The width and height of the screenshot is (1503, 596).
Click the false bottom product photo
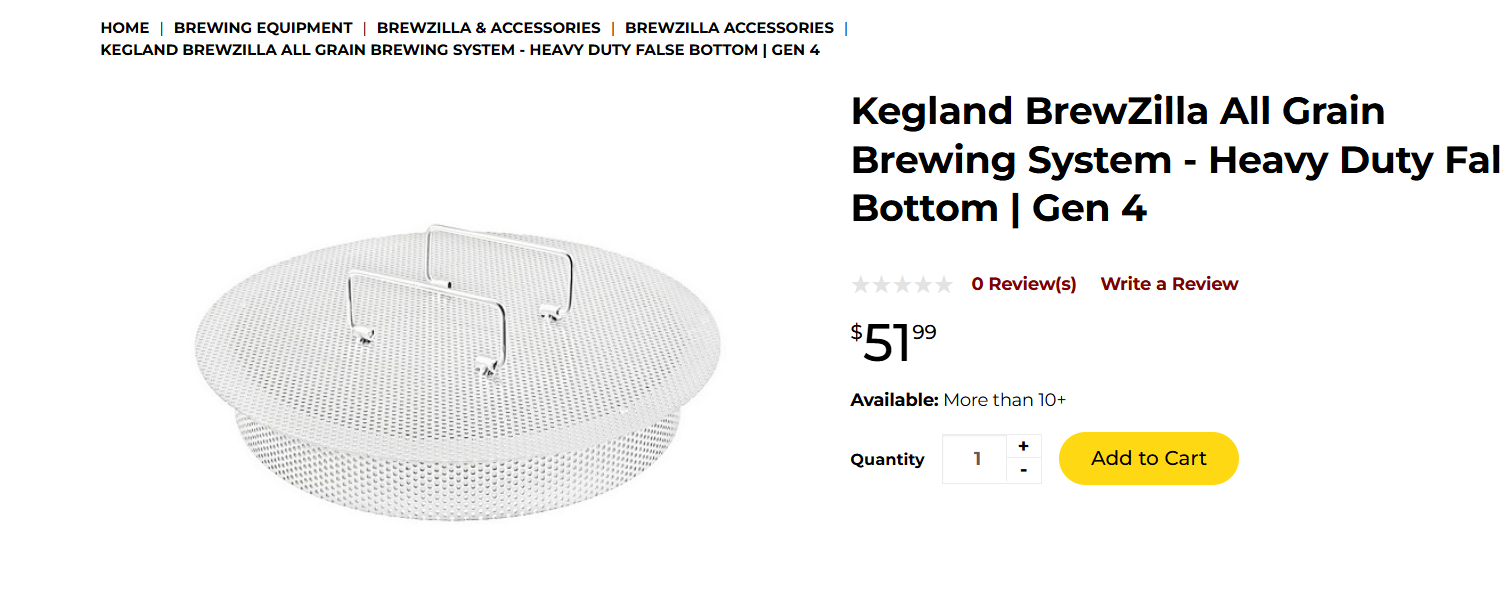[x=457, y=372]
